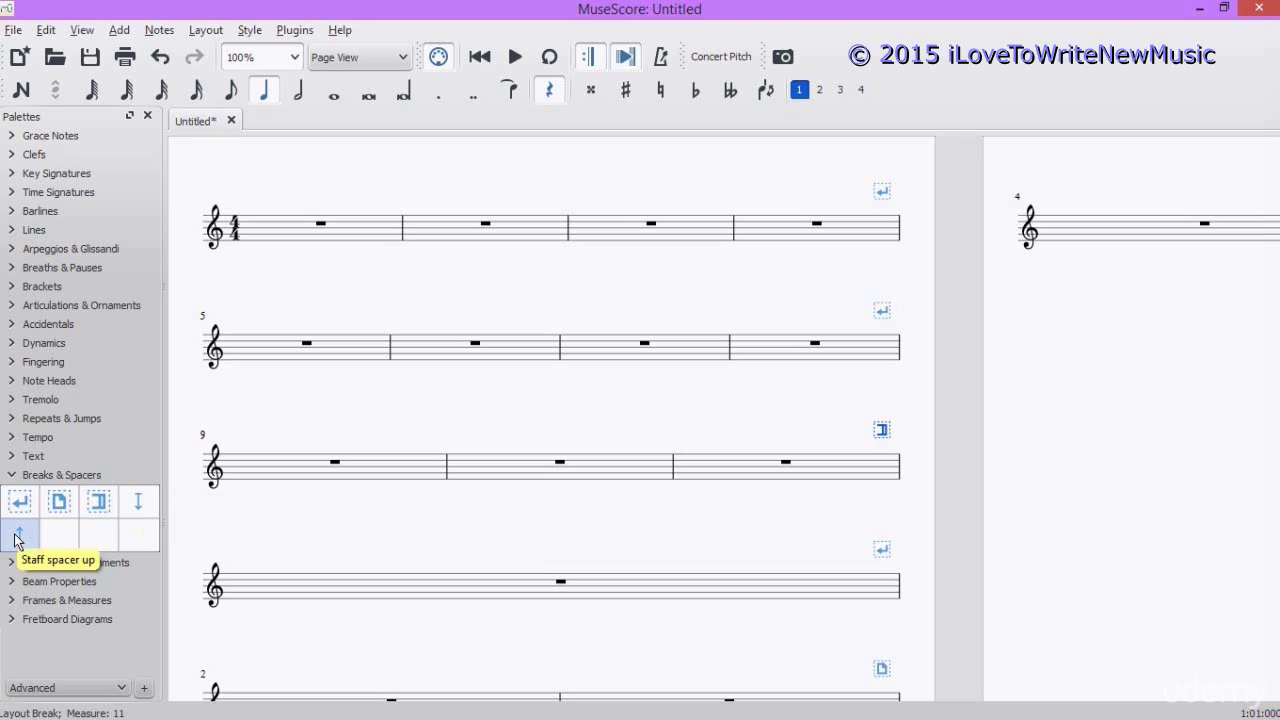Select voice 4 button
This screenshot has width=1280, height=720.
click(x=860, y=90)
